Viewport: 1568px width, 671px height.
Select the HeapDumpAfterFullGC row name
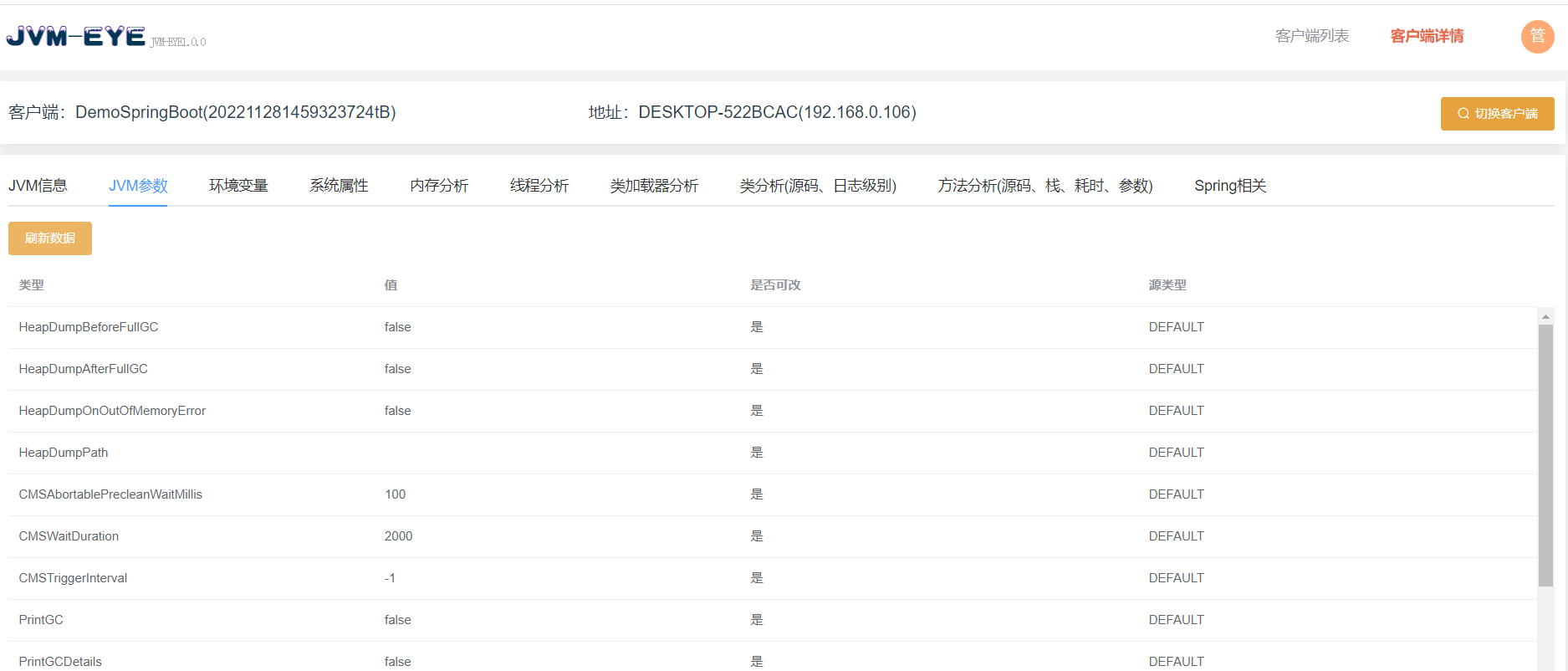tap(83, 369)
